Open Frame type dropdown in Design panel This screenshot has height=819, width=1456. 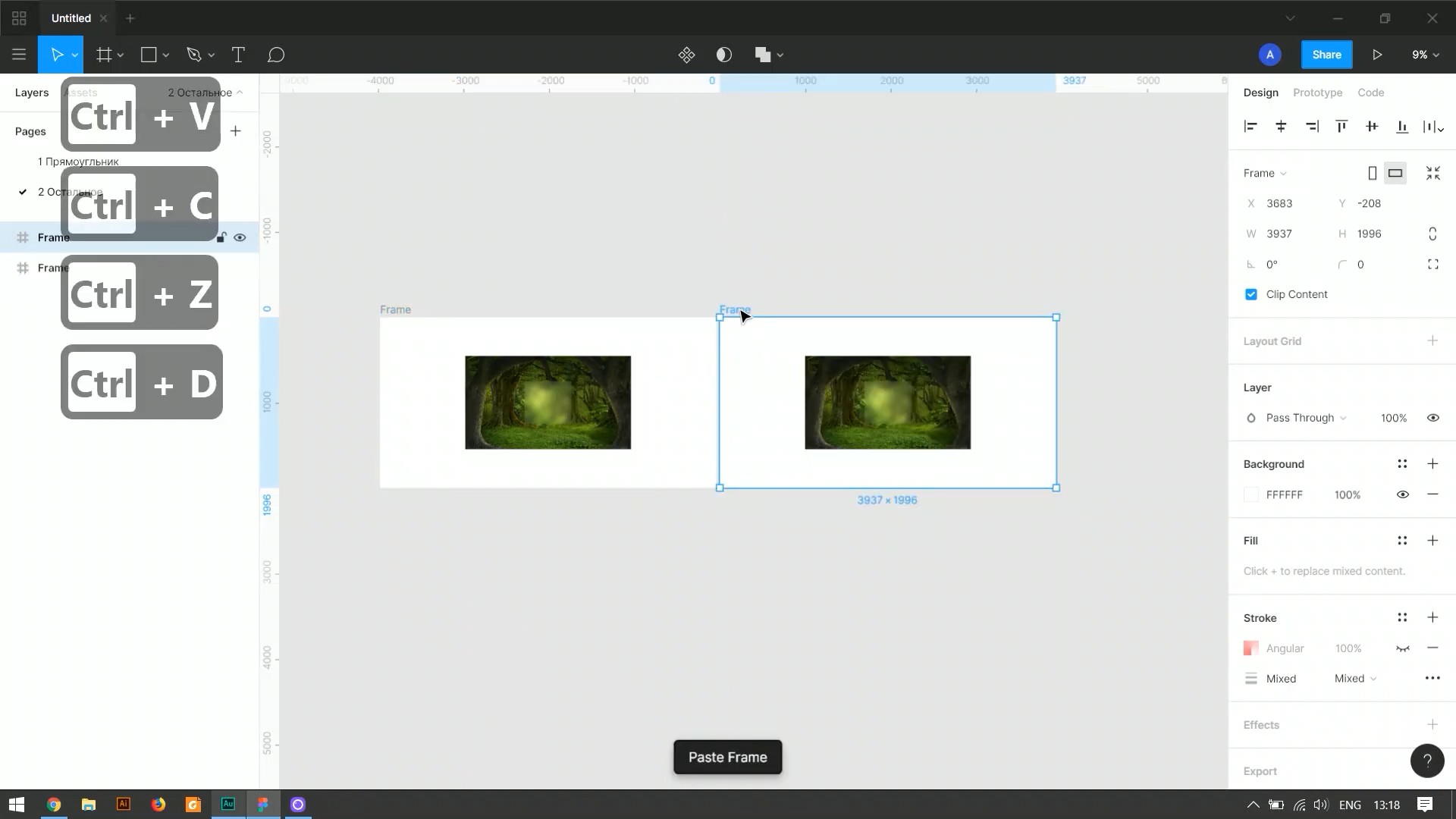click(x=1265, y=174)
